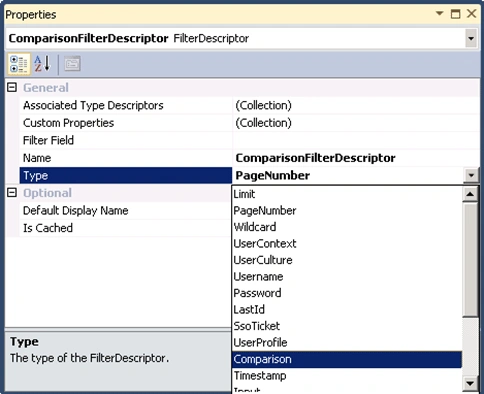
Task: Choose Wildcard from the type list
Action: pyautogui.click(x=347, y=227)
